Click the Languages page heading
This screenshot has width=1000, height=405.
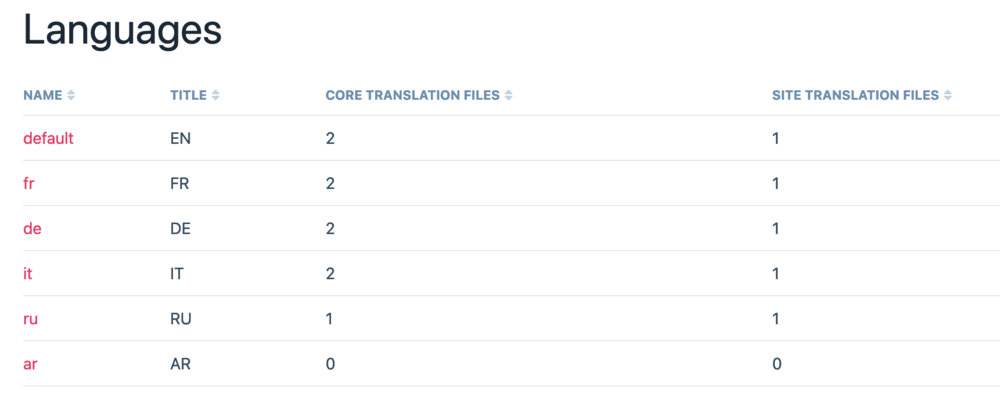click(x=122, y=31)
